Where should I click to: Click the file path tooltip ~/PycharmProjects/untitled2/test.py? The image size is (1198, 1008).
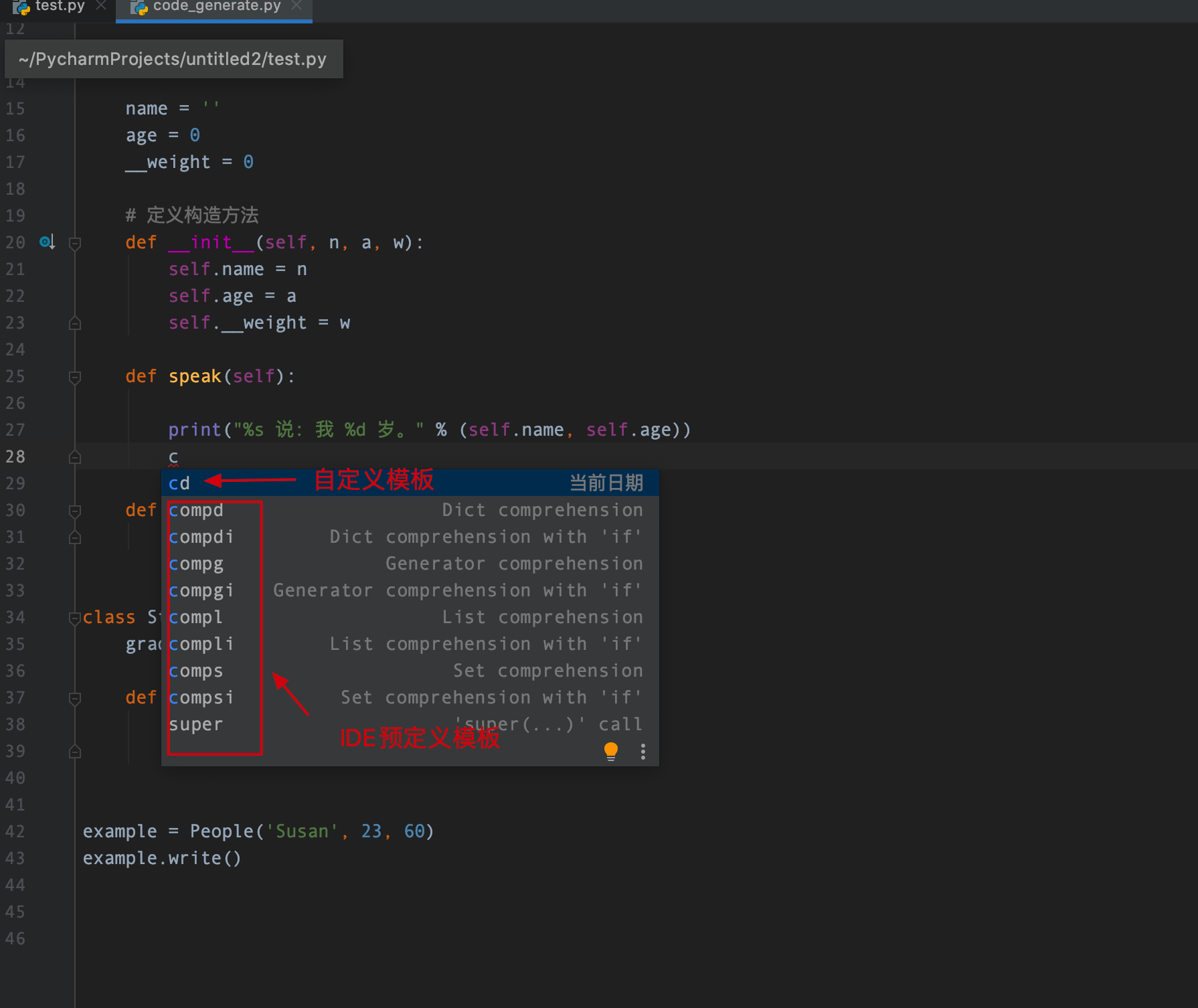coord(173,59)
